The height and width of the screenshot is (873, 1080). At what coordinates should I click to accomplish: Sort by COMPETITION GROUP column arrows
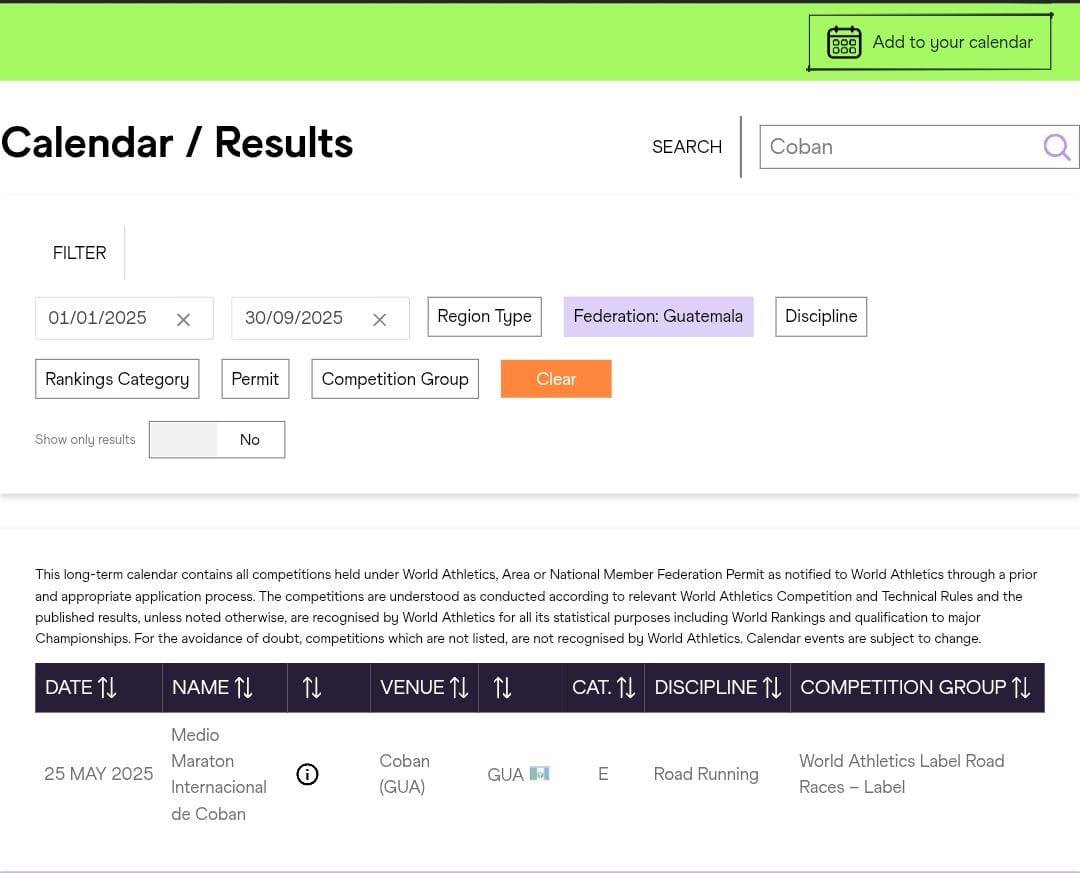point(1020,687)
